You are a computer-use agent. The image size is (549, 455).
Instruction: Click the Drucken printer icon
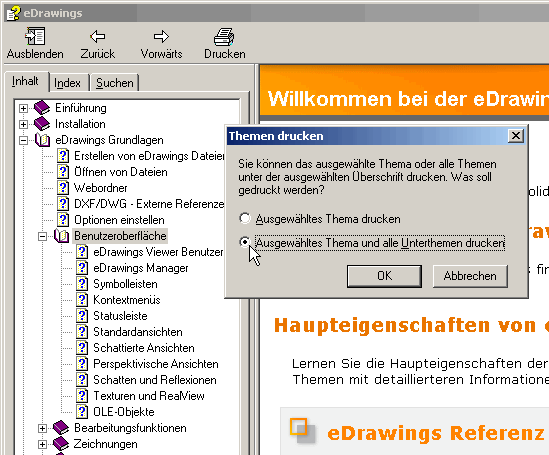click(224, 36)
